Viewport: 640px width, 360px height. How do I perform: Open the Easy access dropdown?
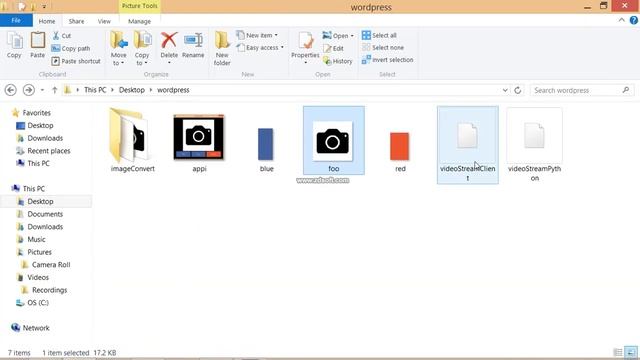tap(260, 48)
